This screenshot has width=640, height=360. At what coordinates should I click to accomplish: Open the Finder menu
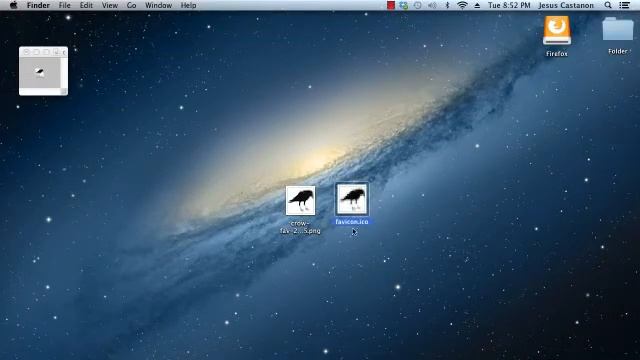(38, 5)
